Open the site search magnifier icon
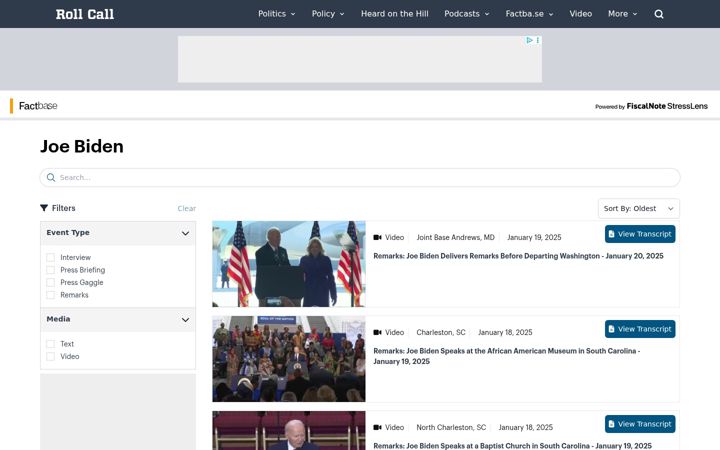The width and height of the screenshot is (720, 450). coord(658,14)
